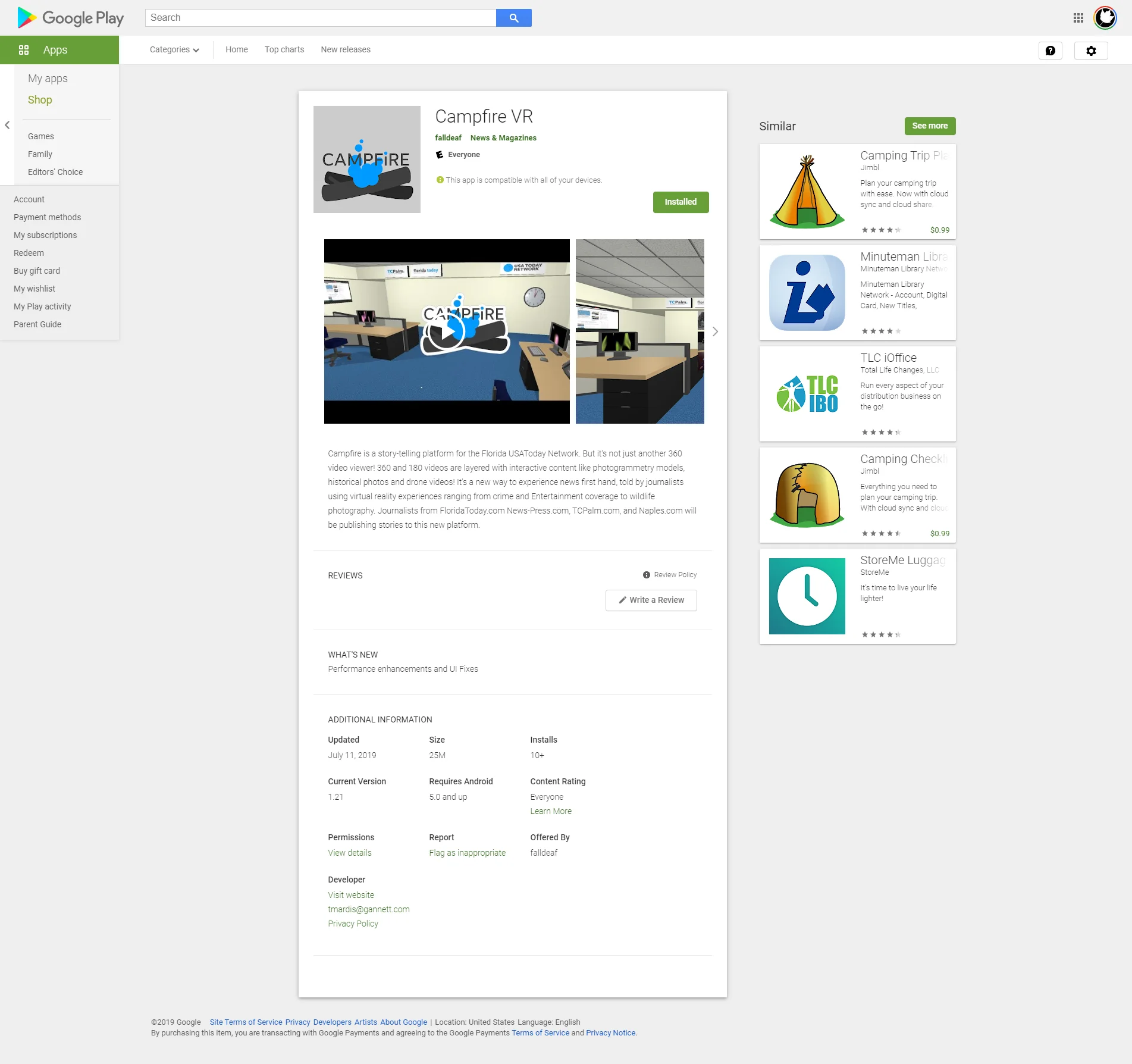
Task: Click Visit website developer link
Action: [x=351, y=895]
